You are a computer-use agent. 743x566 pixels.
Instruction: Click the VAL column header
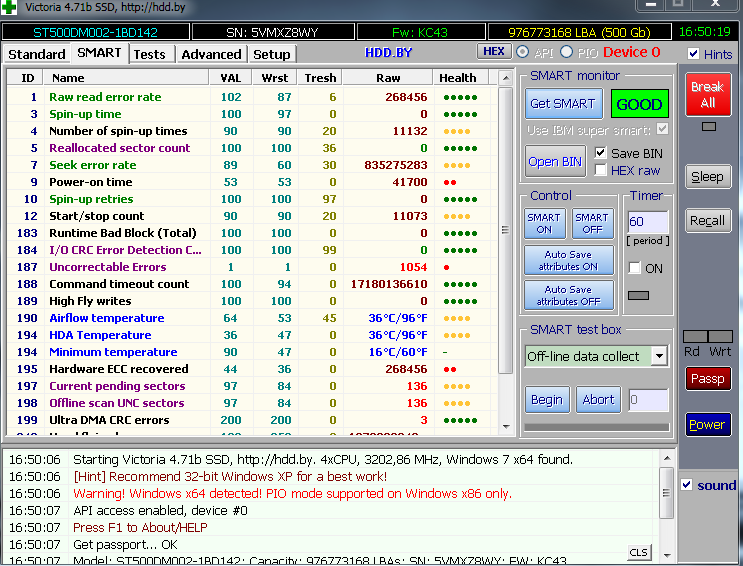[x=231, y=78]
